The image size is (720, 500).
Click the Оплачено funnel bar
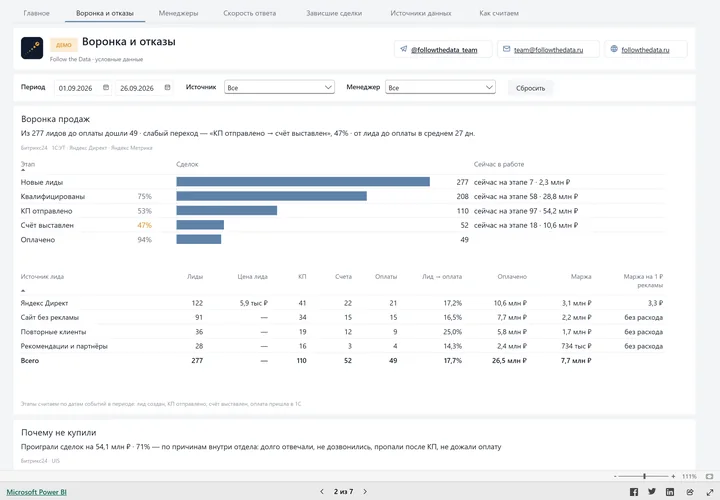click(199, 239)
